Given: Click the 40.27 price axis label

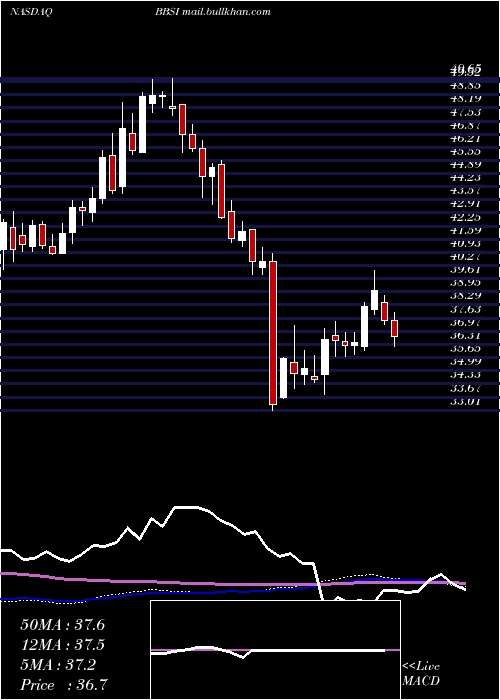Looking at the screenshot, I should 465,256.
